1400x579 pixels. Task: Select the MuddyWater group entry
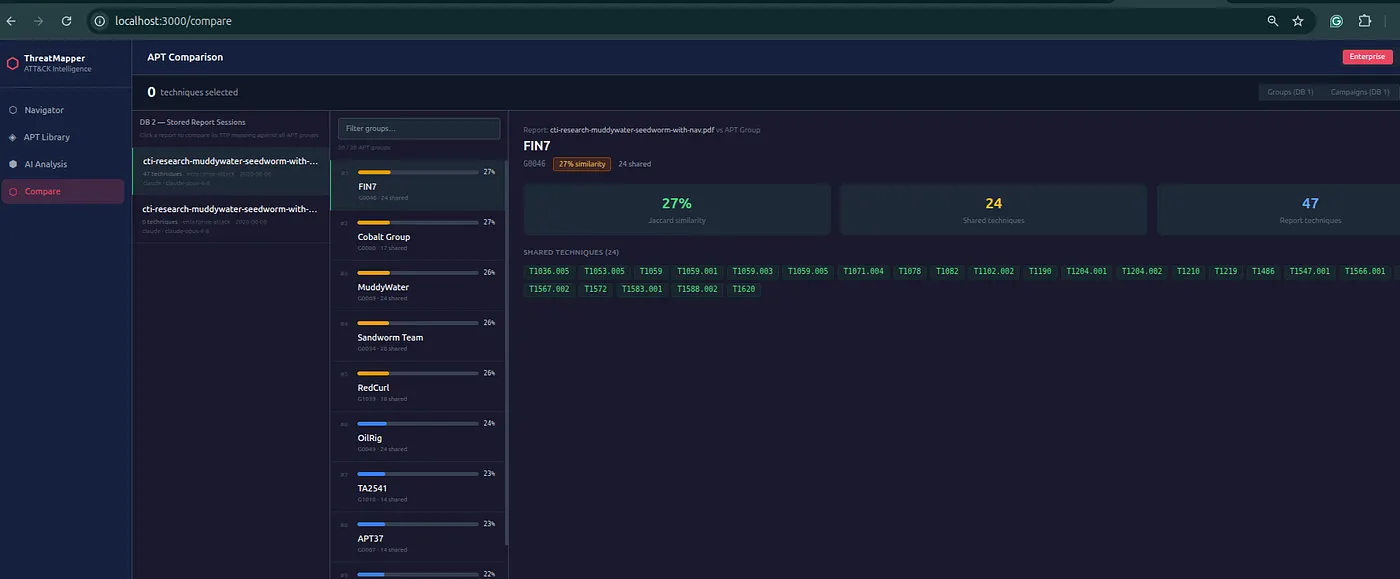[419, 286]
